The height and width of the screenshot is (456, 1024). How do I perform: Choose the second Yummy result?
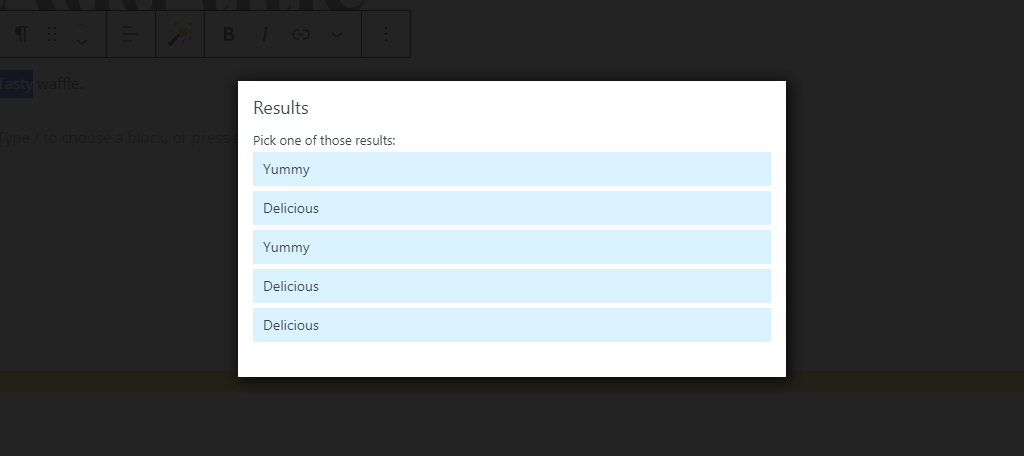pos(512,247)
